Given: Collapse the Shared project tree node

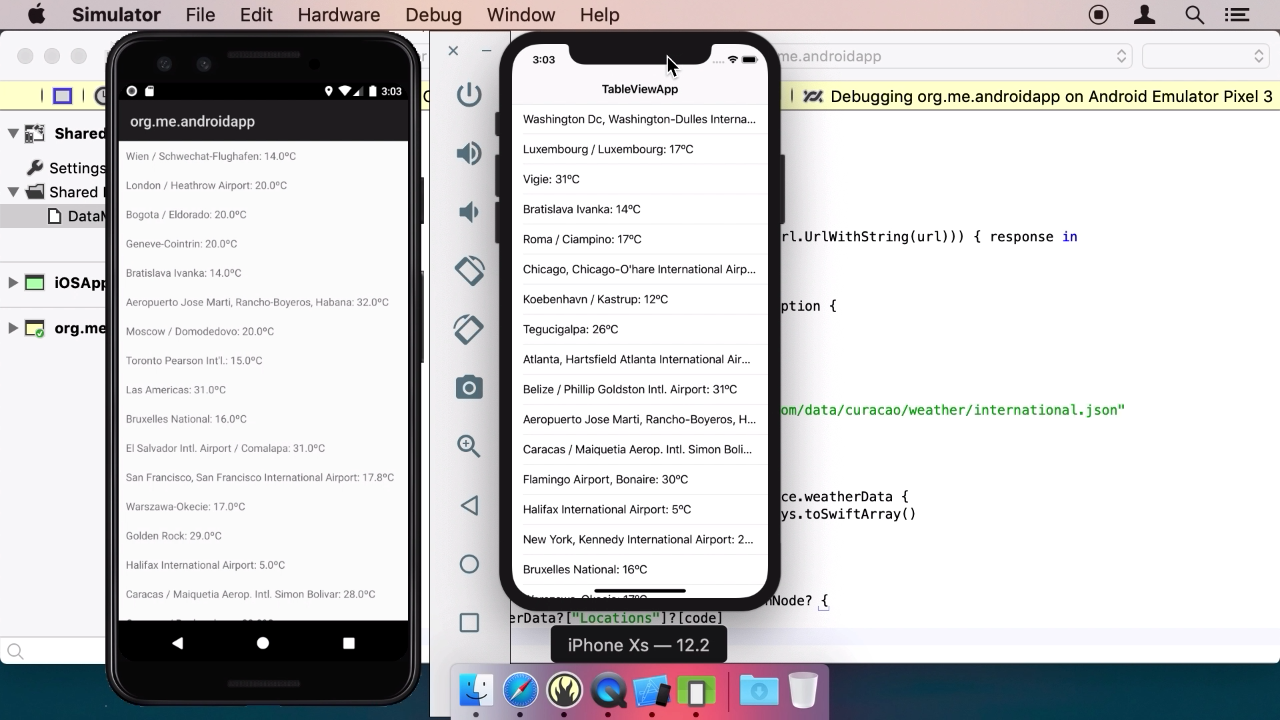Looking at the screenshot, I should click(12, 133).
